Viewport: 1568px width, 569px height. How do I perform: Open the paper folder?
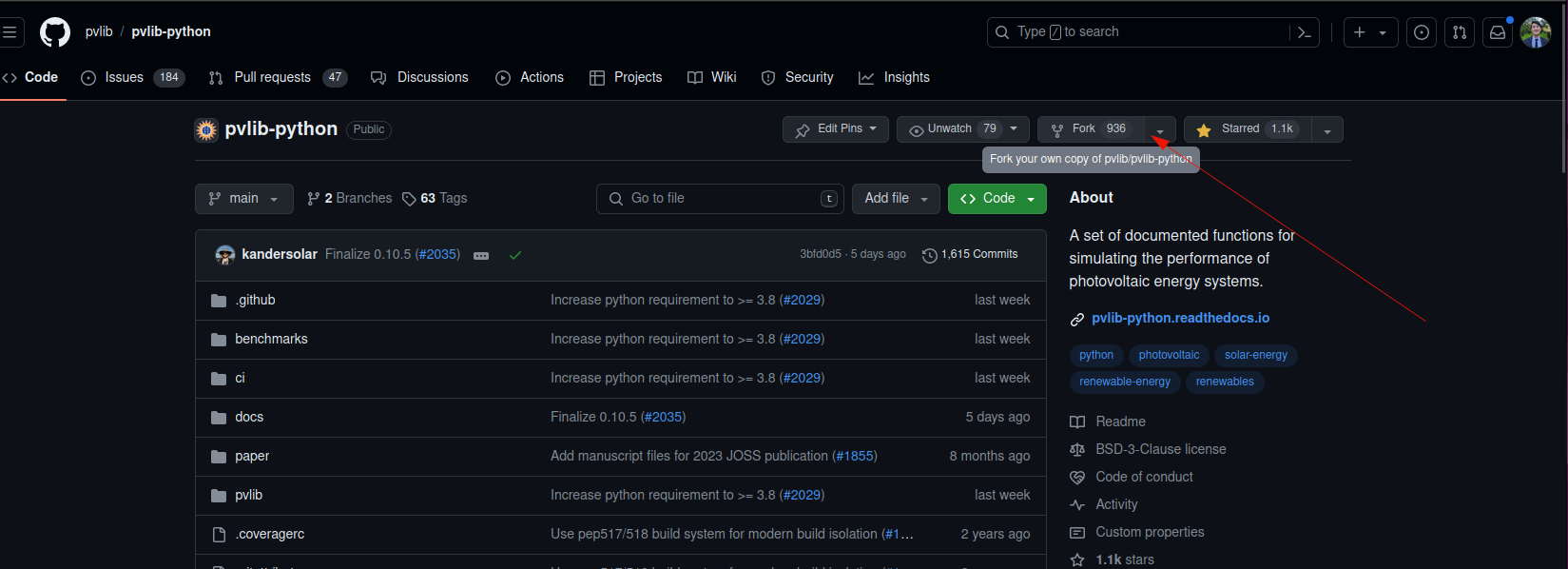pyautogui.click(x=252, y=456)
